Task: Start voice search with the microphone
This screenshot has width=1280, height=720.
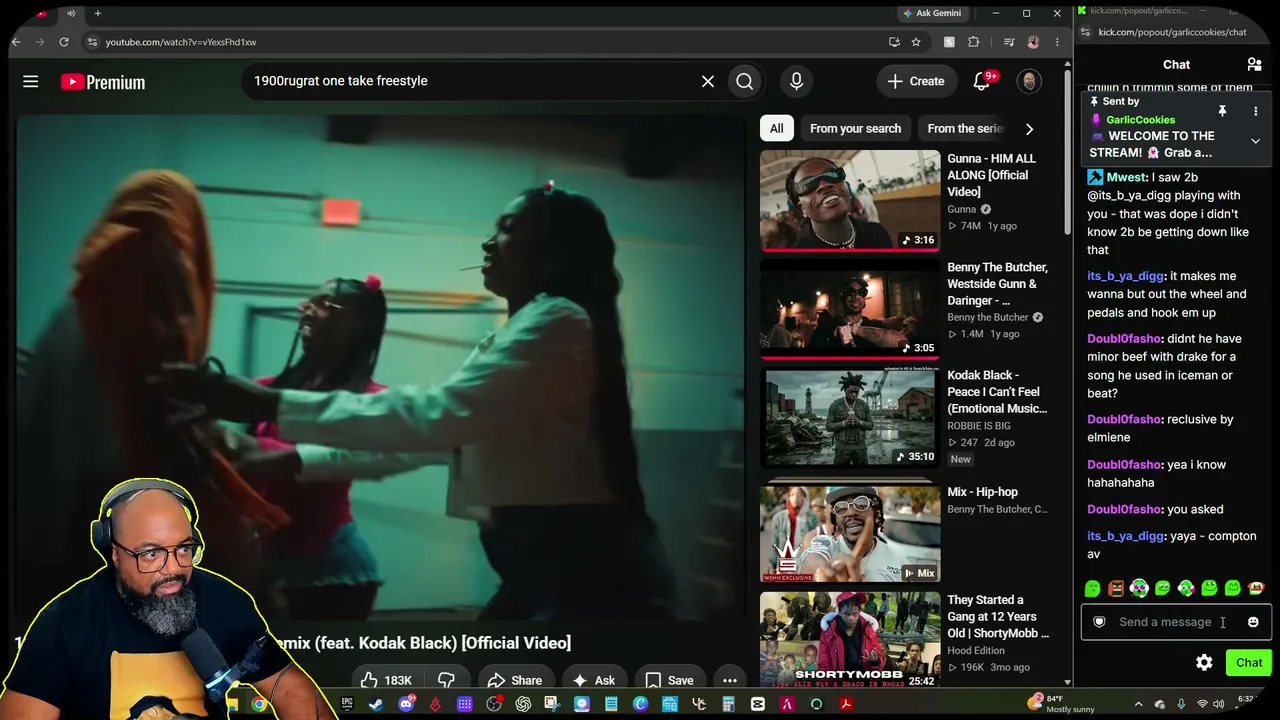Action: pyautogui.click(x=796, y=82)
